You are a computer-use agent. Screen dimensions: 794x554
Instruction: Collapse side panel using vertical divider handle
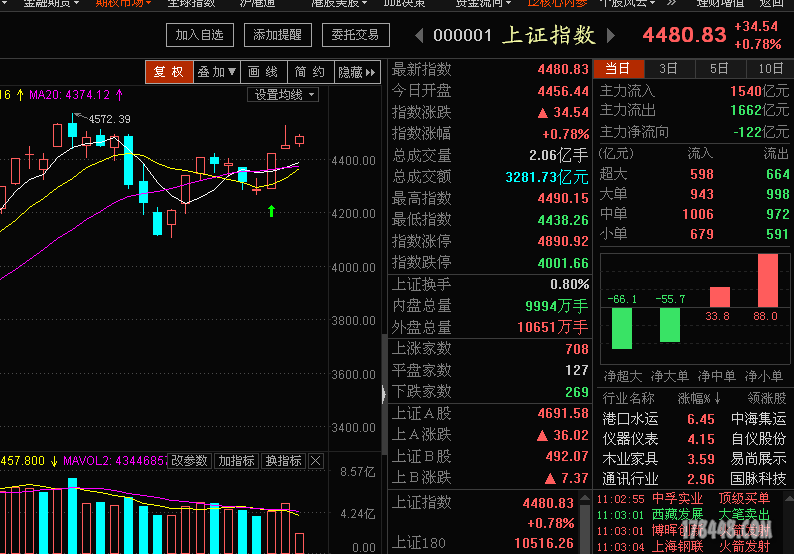(383, 393)
